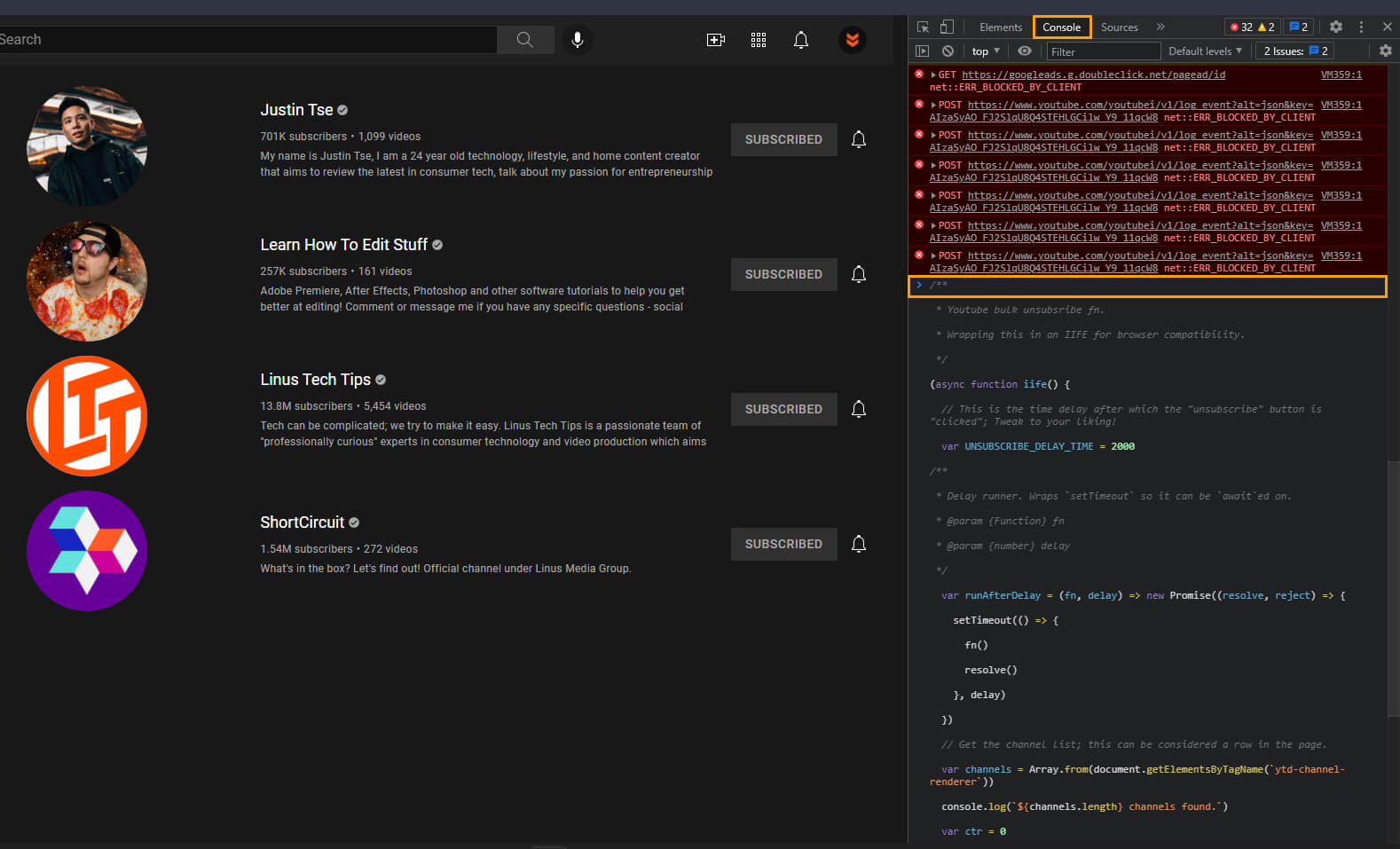
Task: Activate DevTools inspect element picker
Action: tap(923, 27)
